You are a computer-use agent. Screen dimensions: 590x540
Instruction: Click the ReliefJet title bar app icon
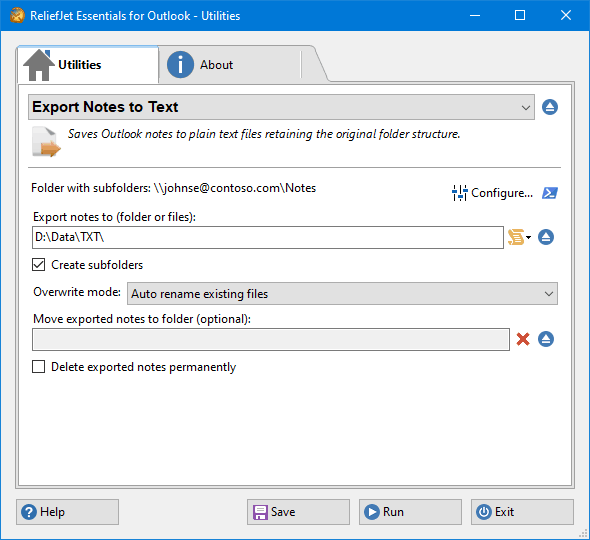pos(17,15)
